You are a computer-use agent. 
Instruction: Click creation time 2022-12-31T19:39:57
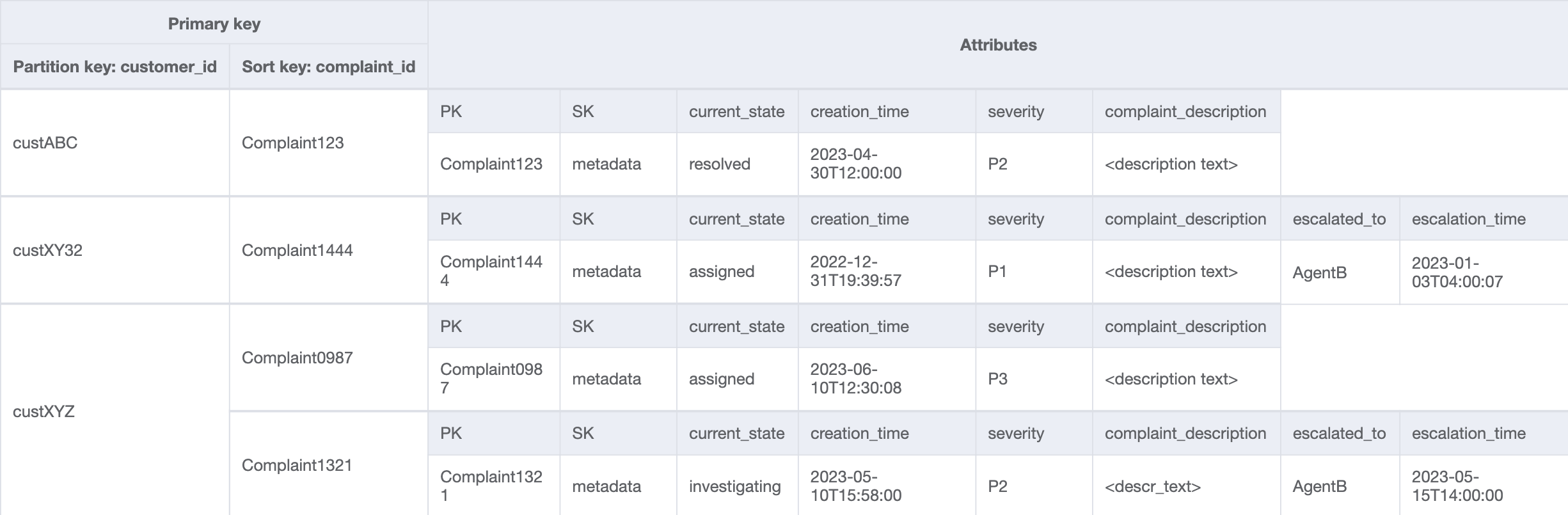(x=855, y=271)
